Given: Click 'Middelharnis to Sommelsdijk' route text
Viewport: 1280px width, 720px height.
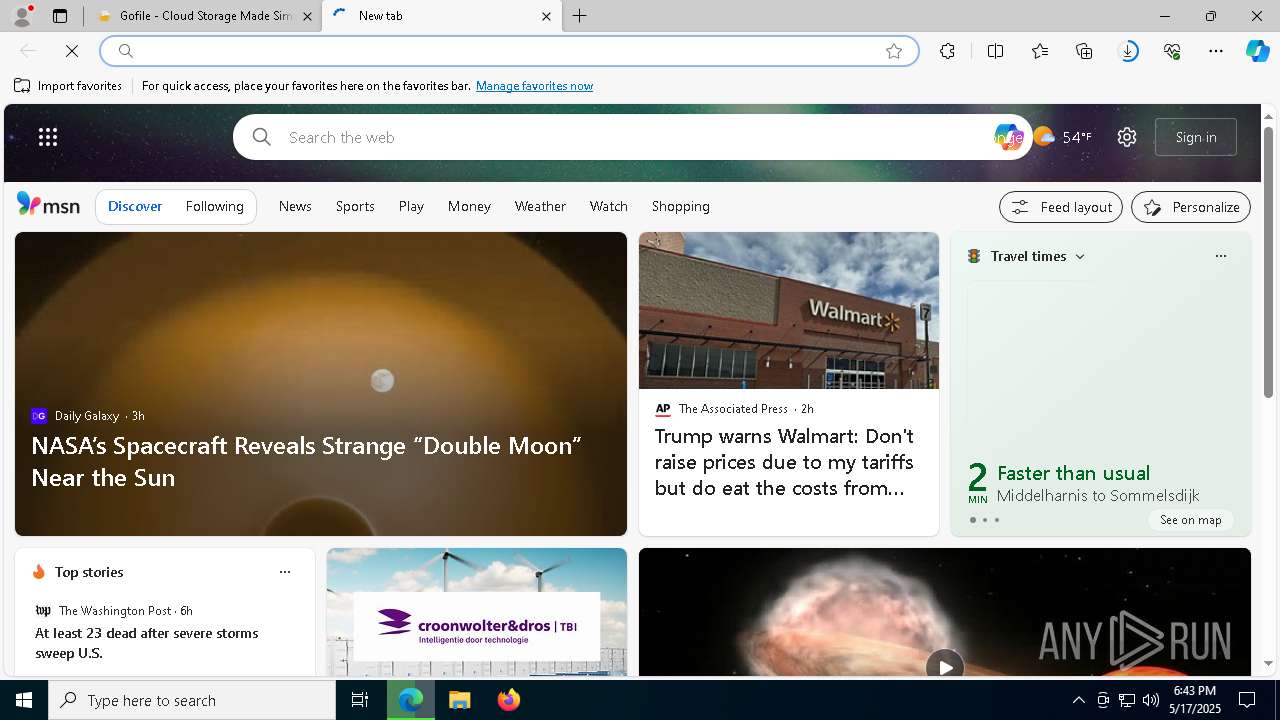Looking at the screenshot, I should coord(1098,496).
